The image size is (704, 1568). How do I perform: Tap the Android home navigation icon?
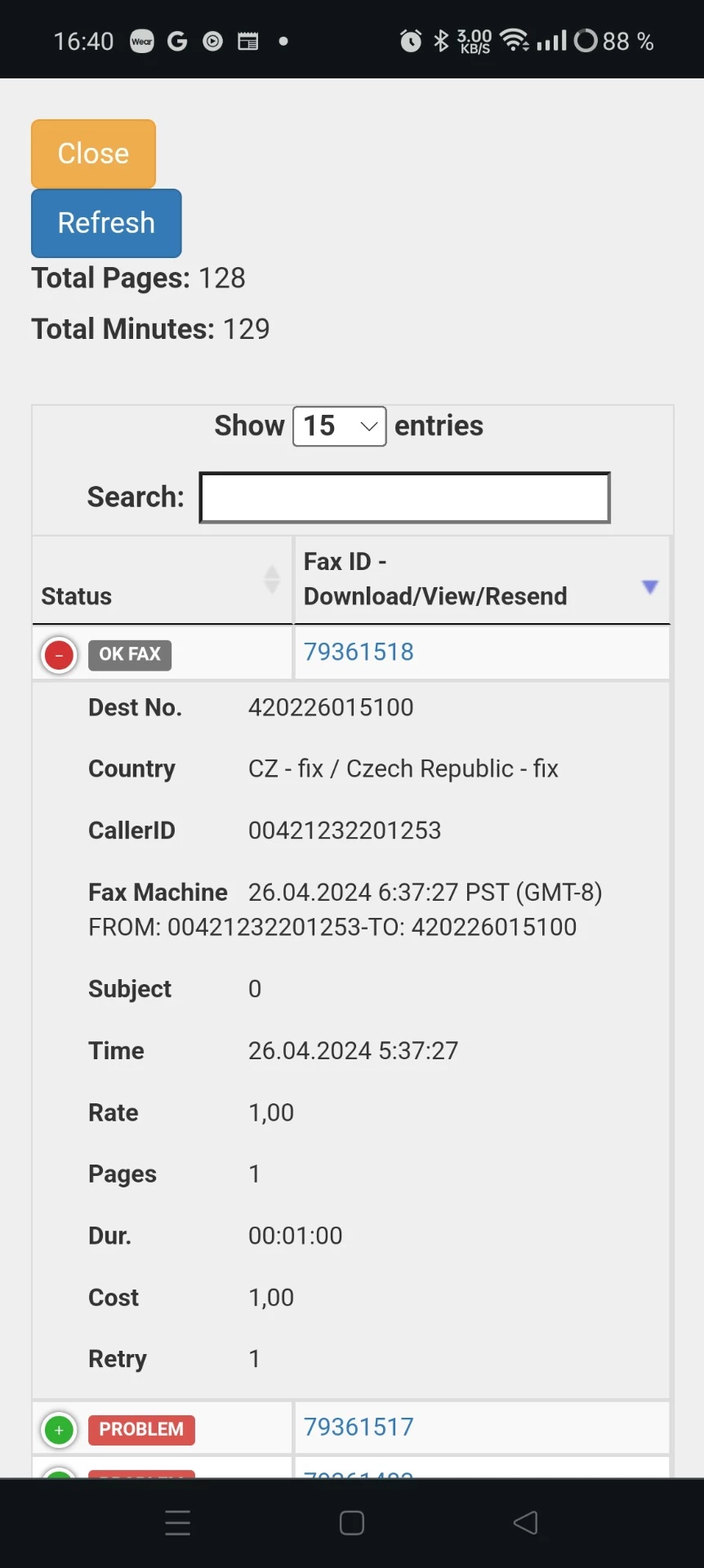tap(352, 1522)
